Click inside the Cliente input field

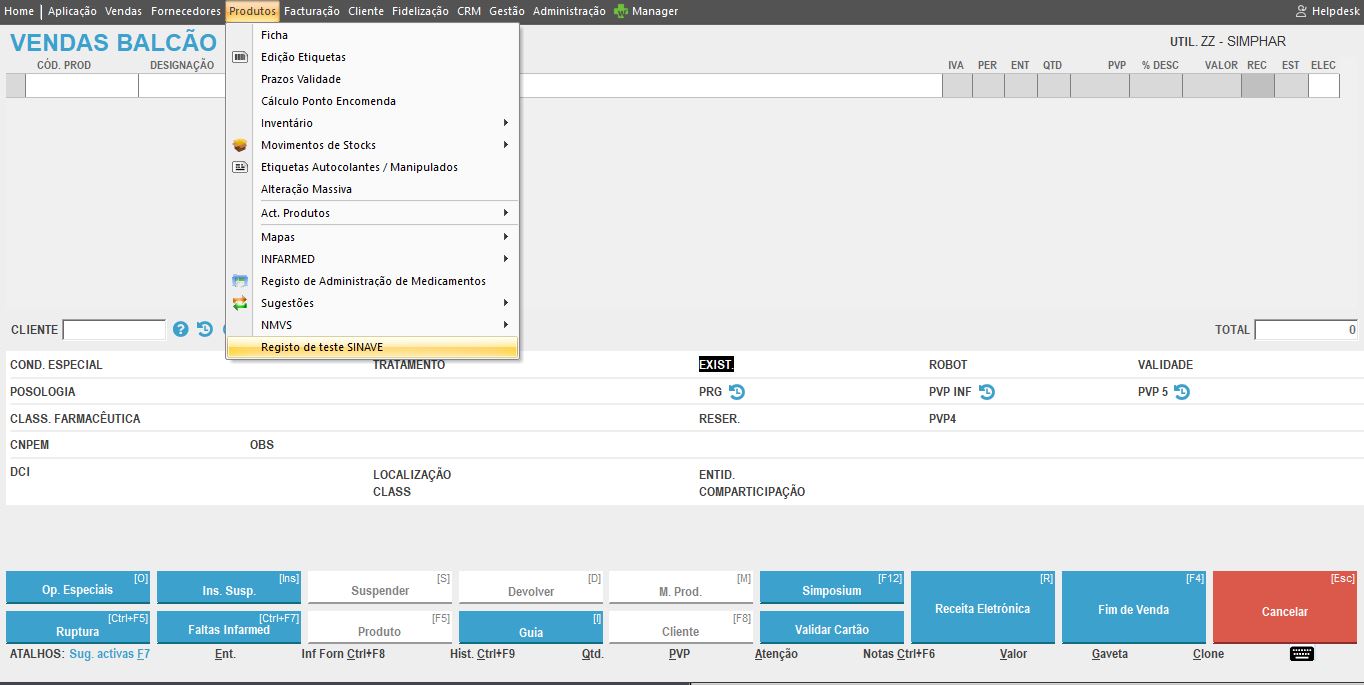[x=114, y=330]
